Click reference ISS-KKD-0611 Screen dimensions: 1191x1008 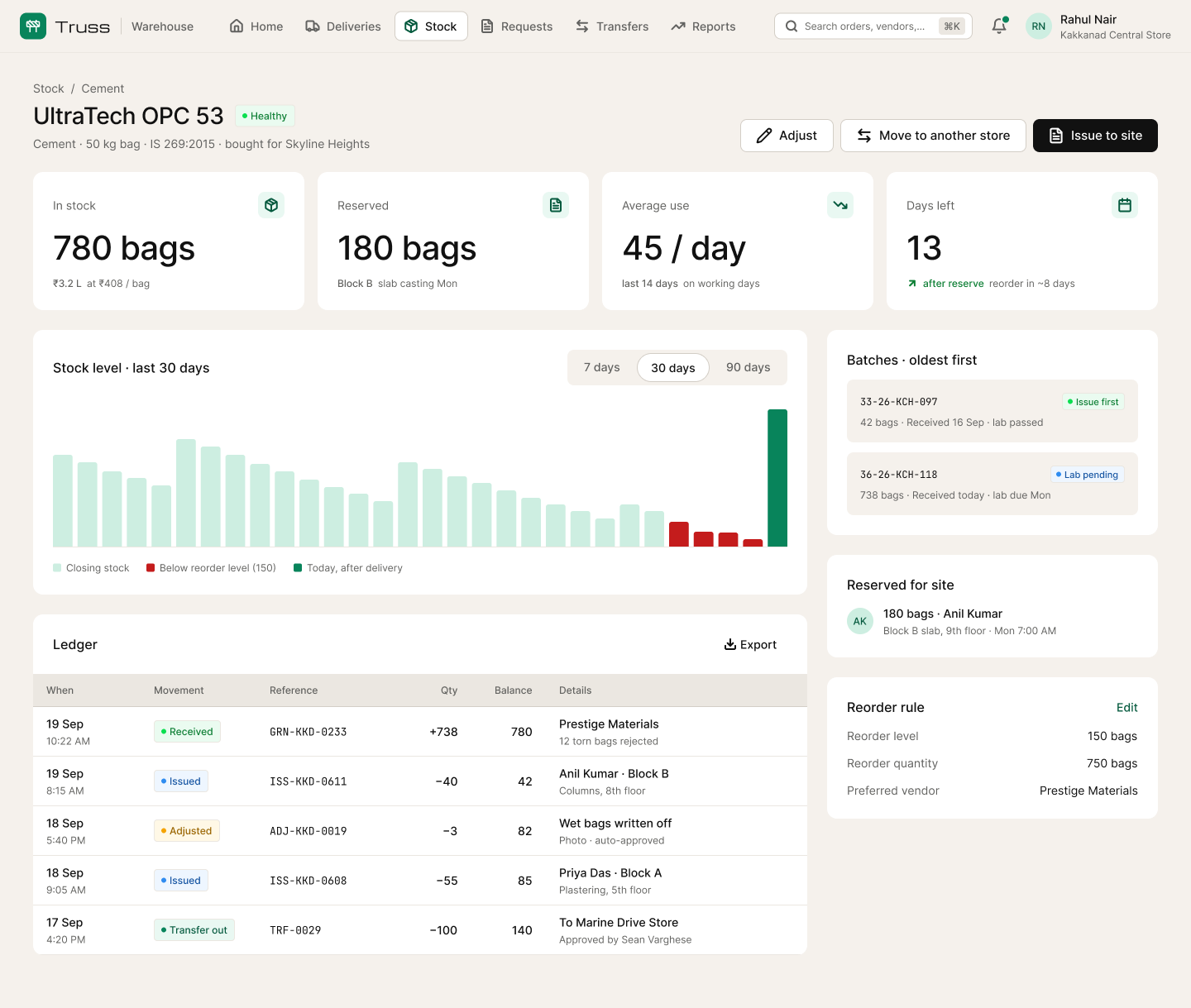pos(309,781)
